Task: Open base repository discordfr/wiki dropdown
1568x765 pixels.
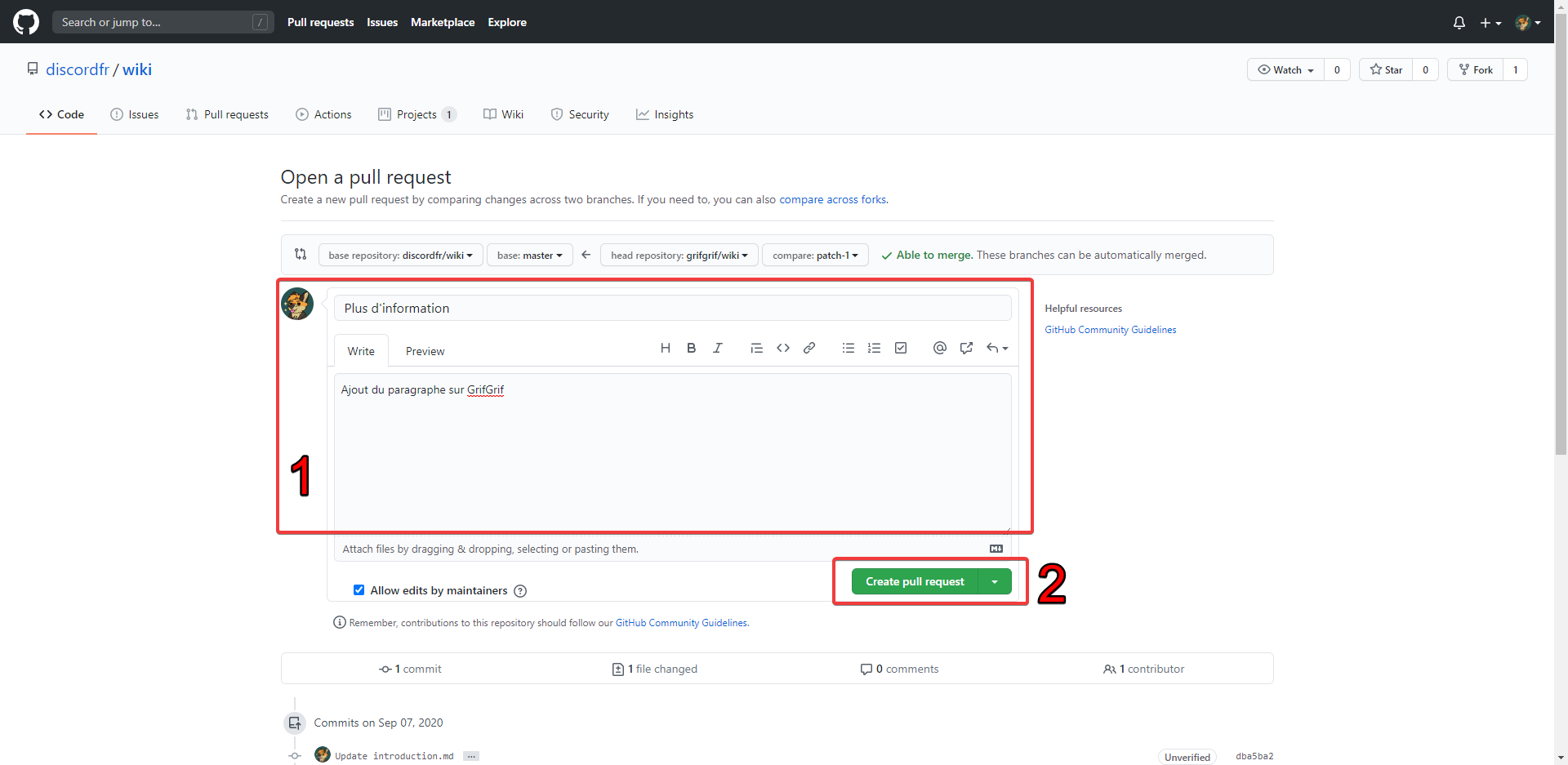Action: click(400, 255)
